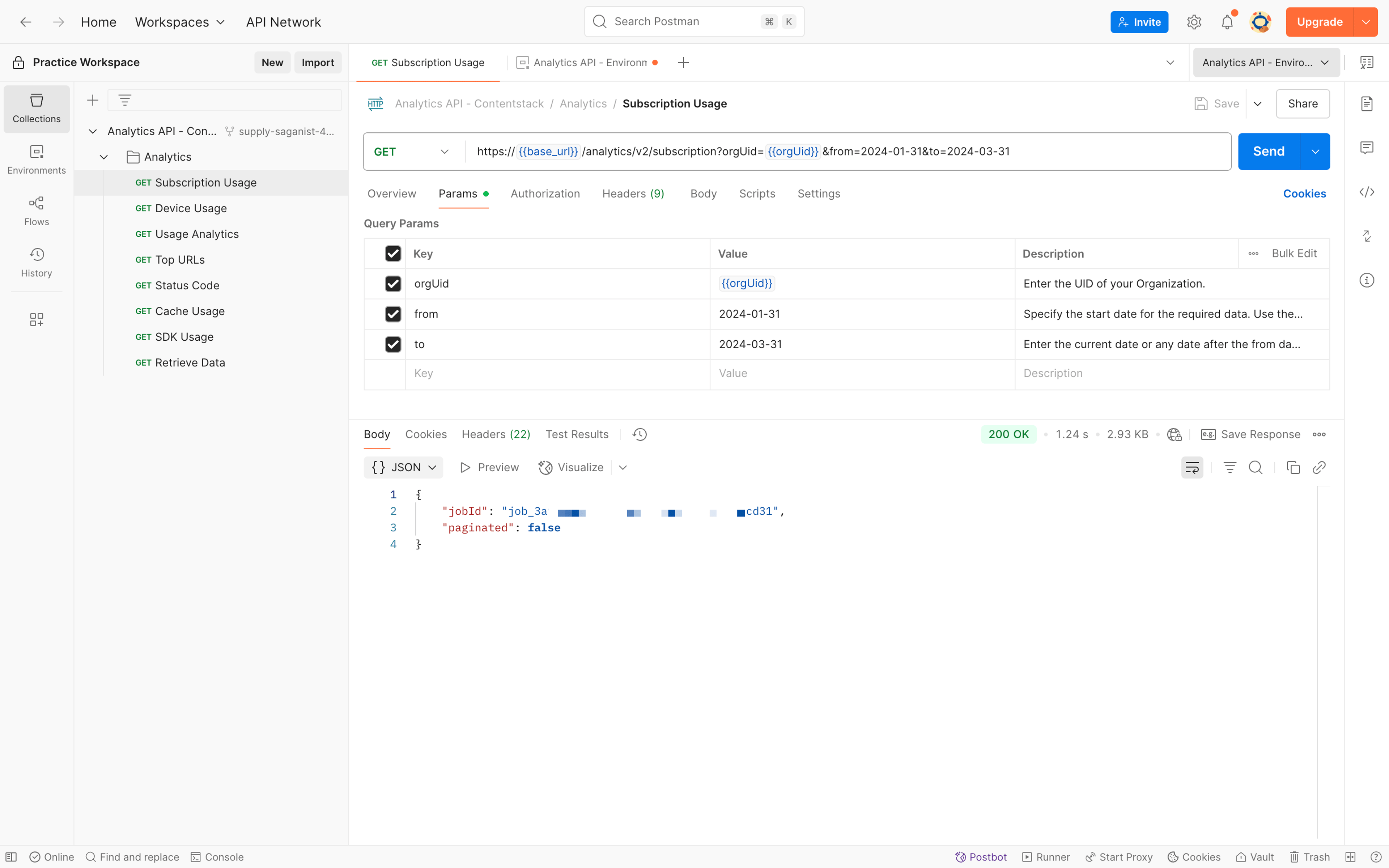Navigate back with the left arrow

pyautogui.click(x=26, y=22)
